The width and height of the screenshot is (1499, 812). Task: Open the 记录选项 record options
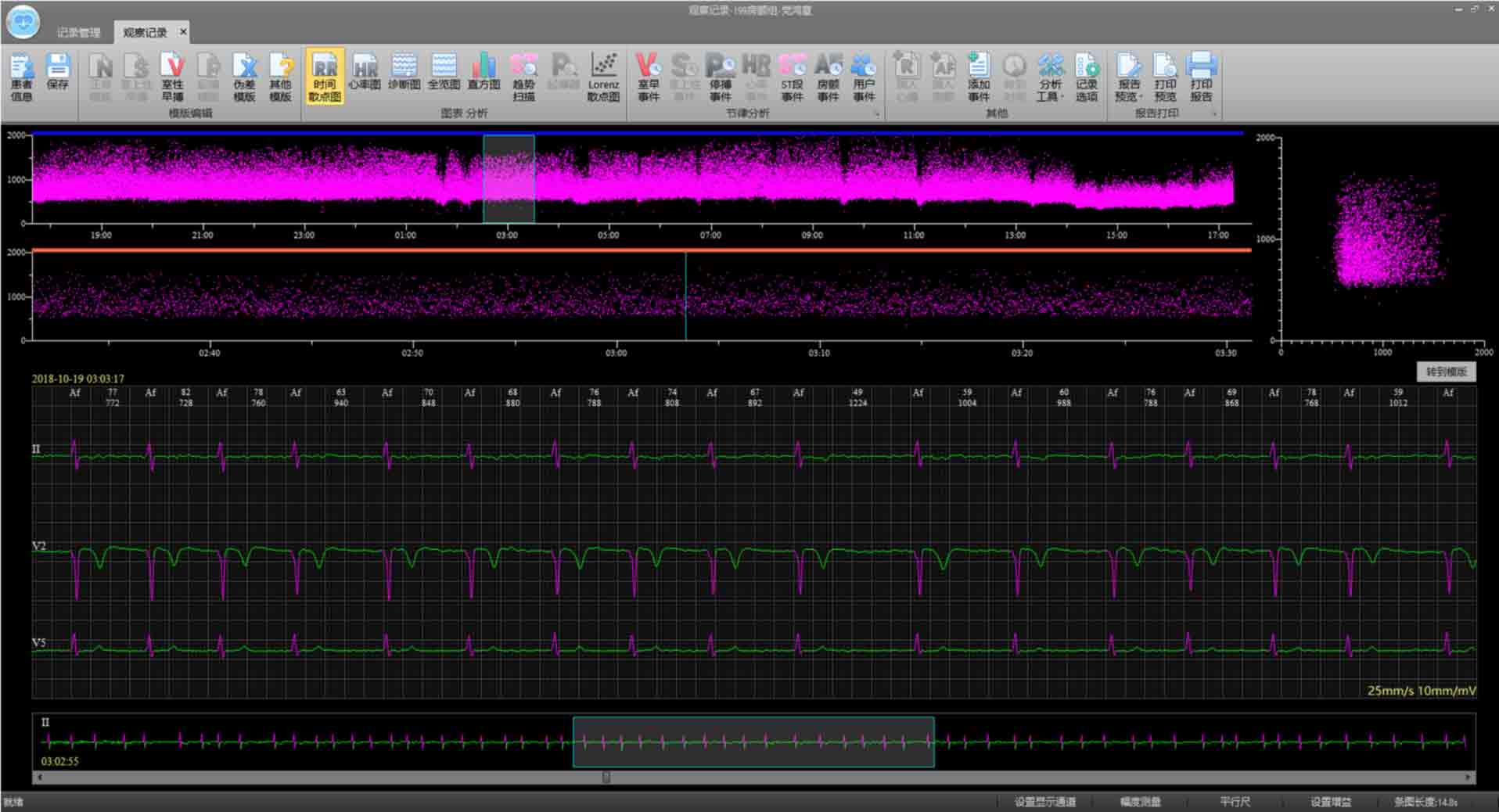click(x=1086, y=77)
